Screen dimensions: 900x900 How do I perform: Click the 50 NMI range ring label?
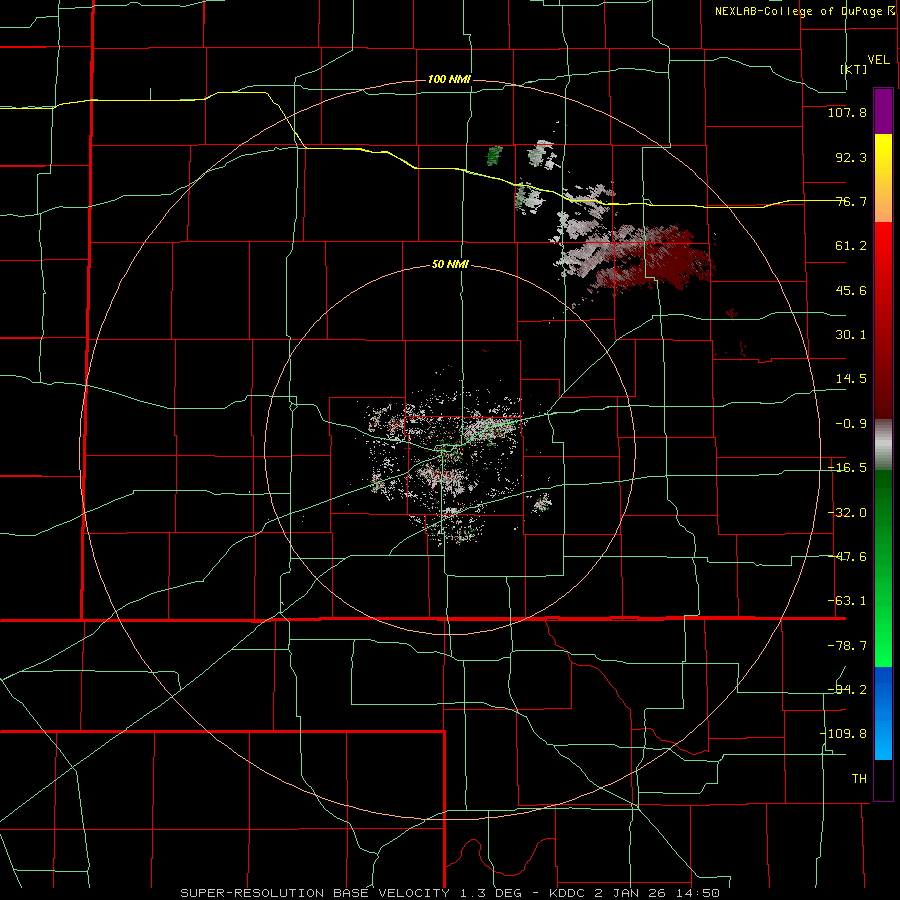(x=450, y=265)
